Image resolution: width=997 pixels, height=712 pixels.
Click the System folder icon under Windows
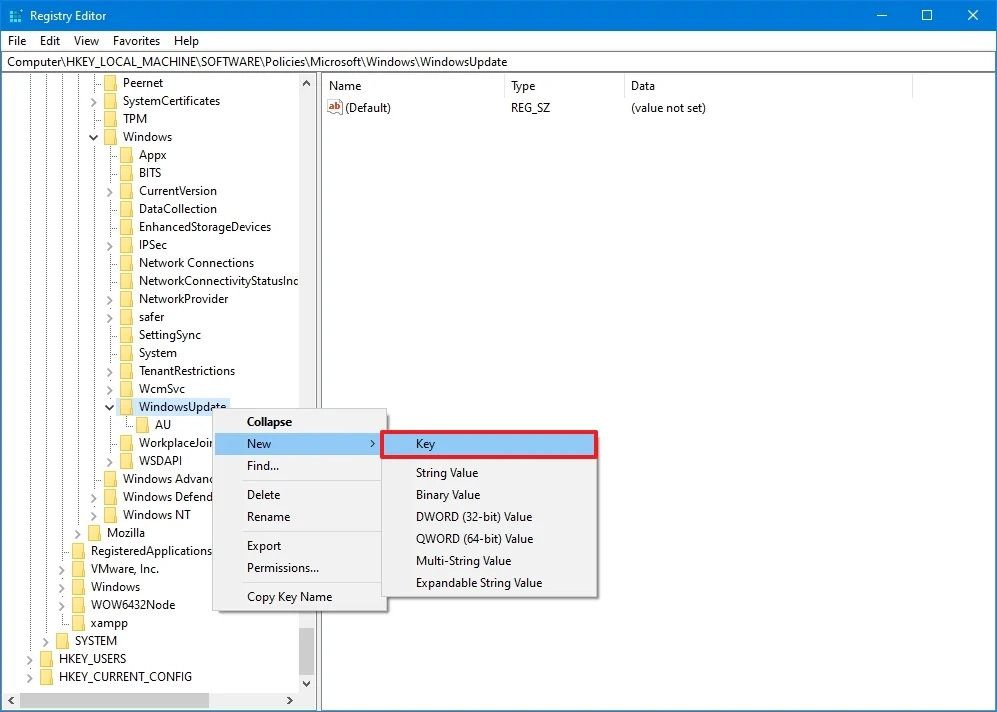coord(127,353)
